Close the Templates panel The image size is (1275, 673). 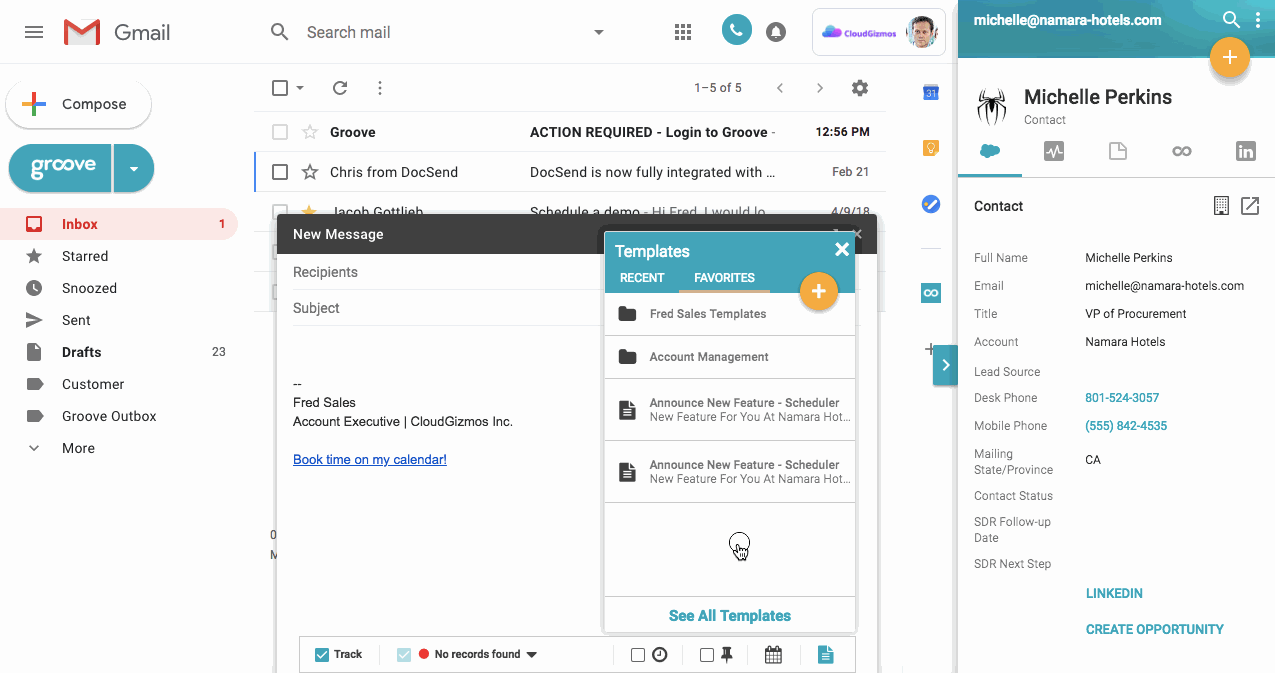coord(842,250)
